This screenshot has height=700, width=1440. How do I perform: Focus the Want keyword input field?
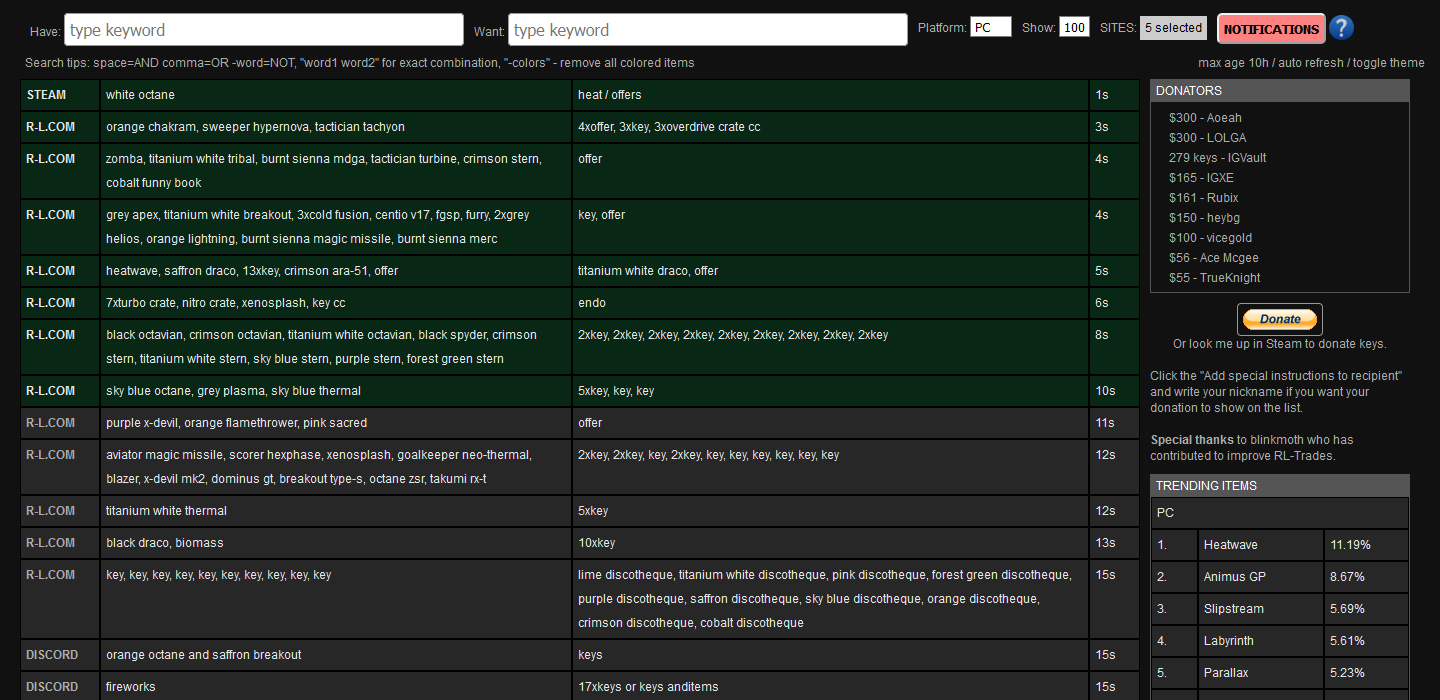click(708, 30)
